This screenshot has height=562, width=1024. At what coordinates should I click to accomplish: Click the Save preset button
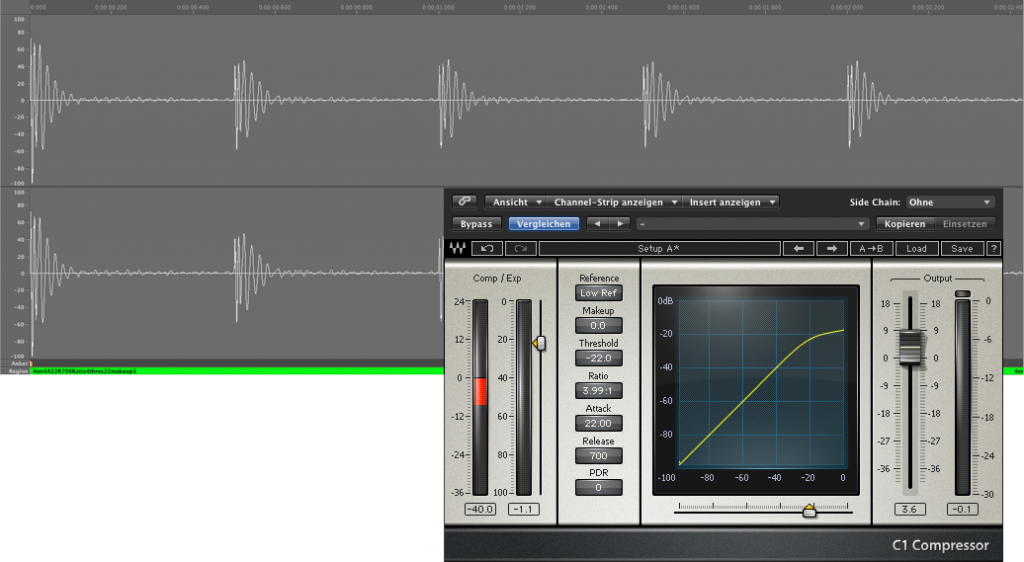pos(961,248)
